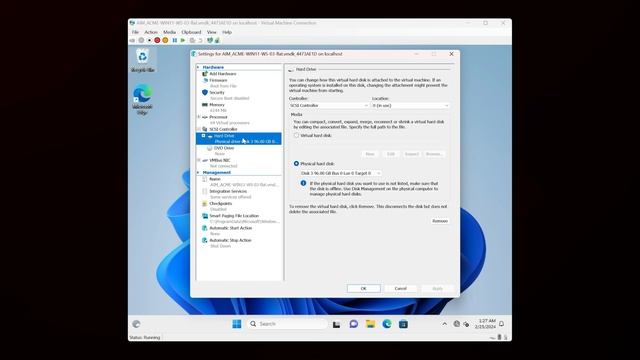Open the View menu
The image size is (640, 360).
pyautogui.click(x=211, y=32)
